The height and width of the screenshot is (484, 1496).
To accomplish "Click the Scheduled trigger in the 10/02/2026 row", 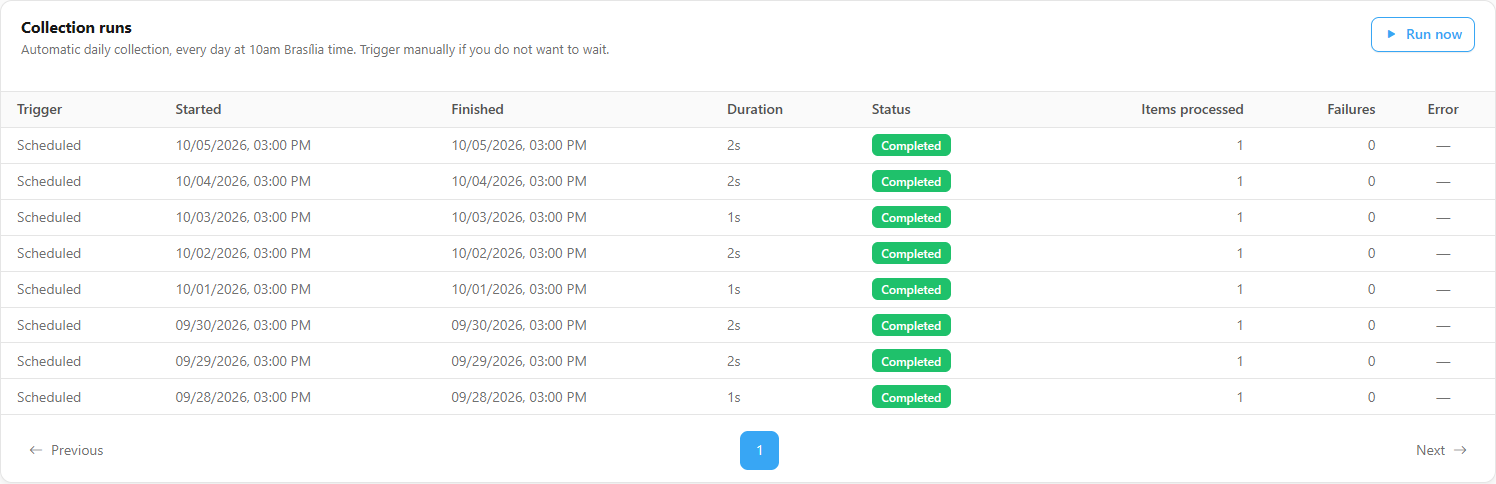I will click(x=49, y=253).
